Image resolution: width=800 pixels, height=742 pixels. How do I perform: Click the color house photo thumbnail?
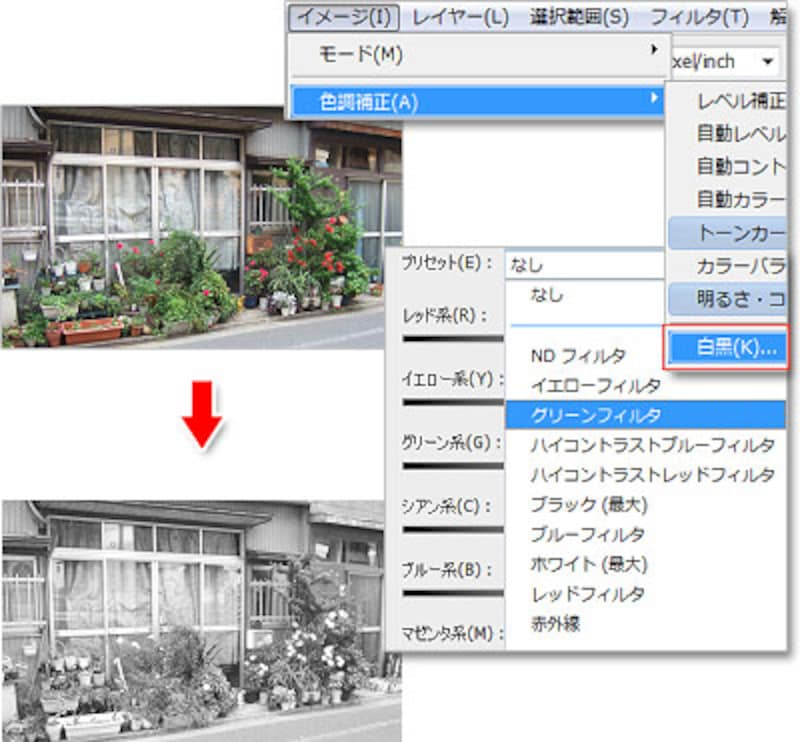pyautogui.click(x=201, y=226)
